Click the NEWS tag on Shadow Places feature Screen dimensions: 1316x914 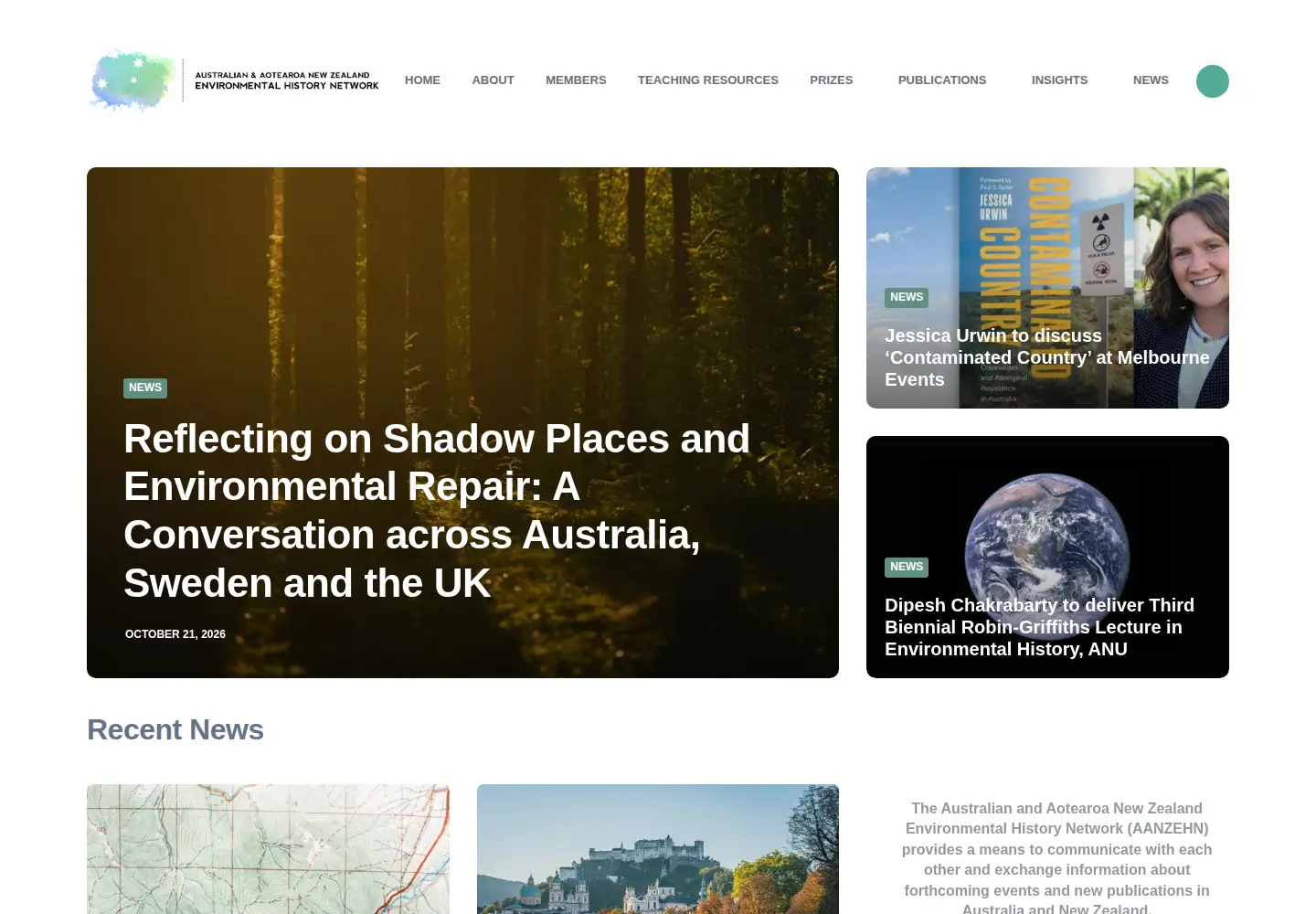pos(145,388)
